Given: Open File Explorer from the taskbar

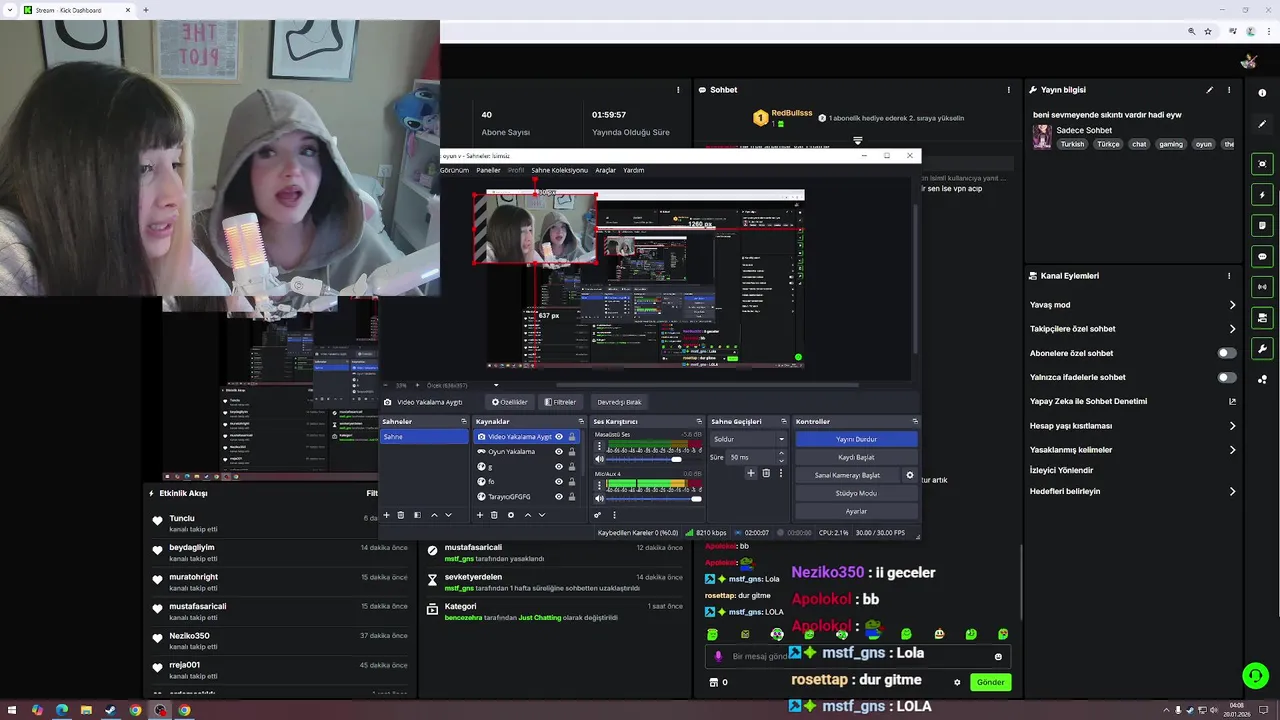Looking at the screenshot, I should (86, 711).
